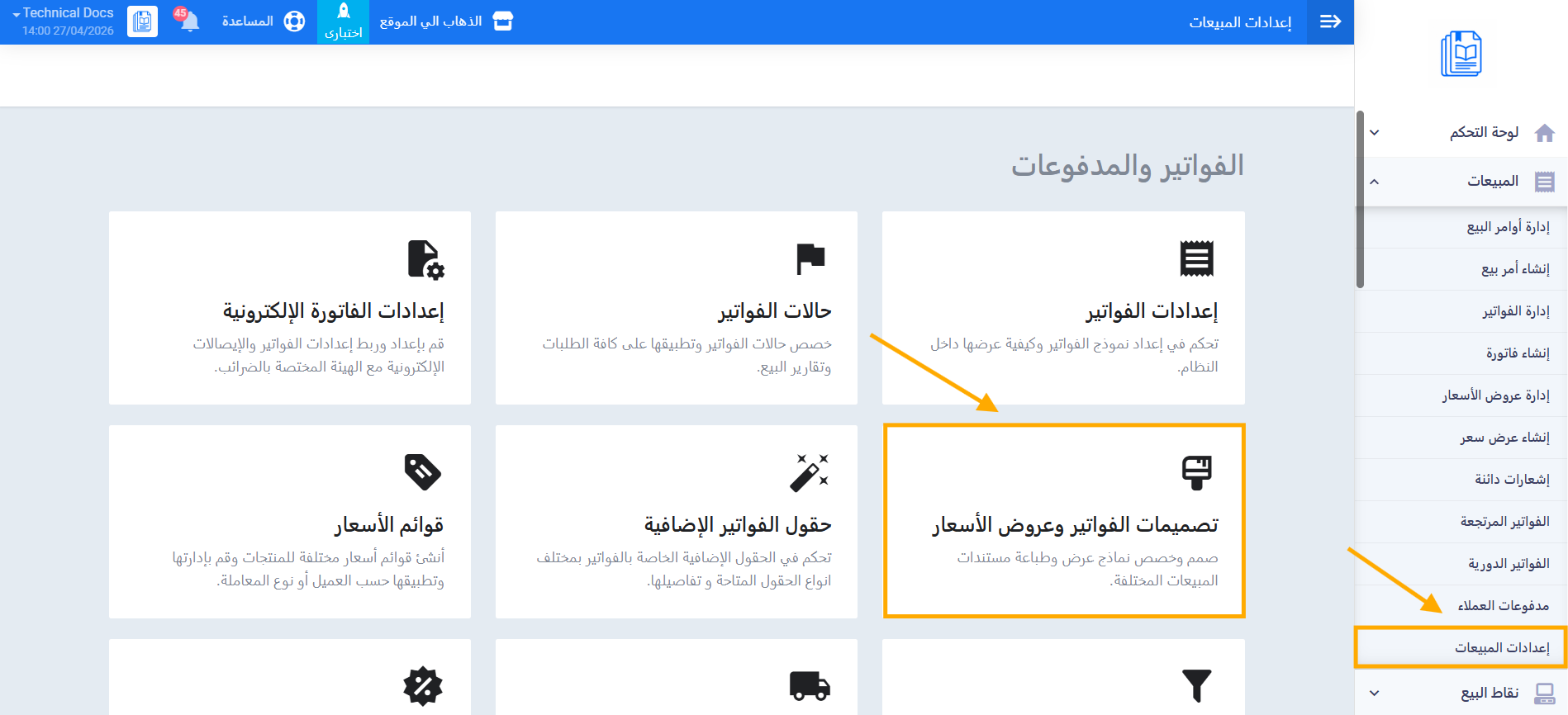
Task: Select Manage Invoices (إدارة الفواتير) in sidebar
Action: coord(1515,311)
